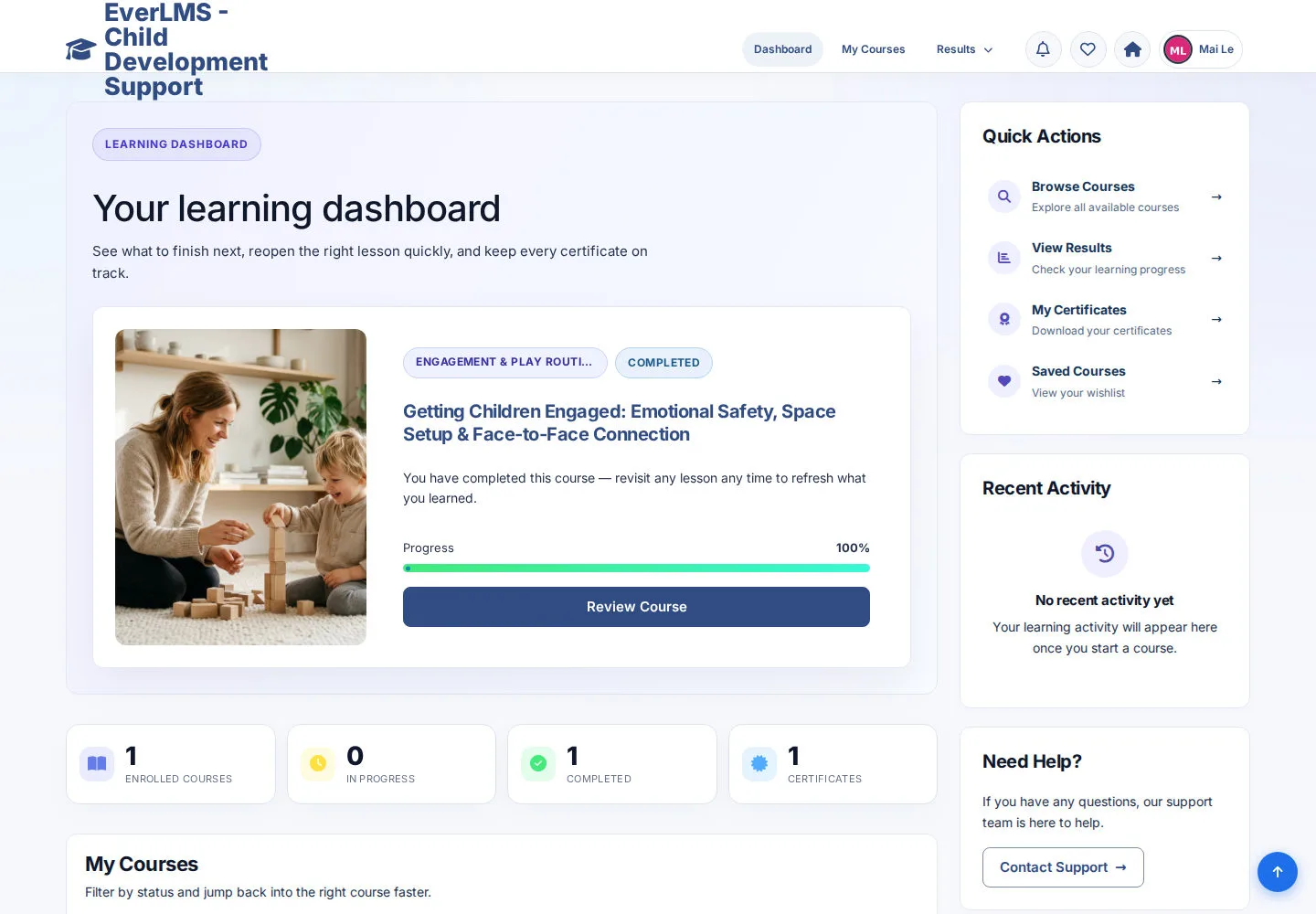
Task: Click the ML avatar circle
Action: point(1178,49)
